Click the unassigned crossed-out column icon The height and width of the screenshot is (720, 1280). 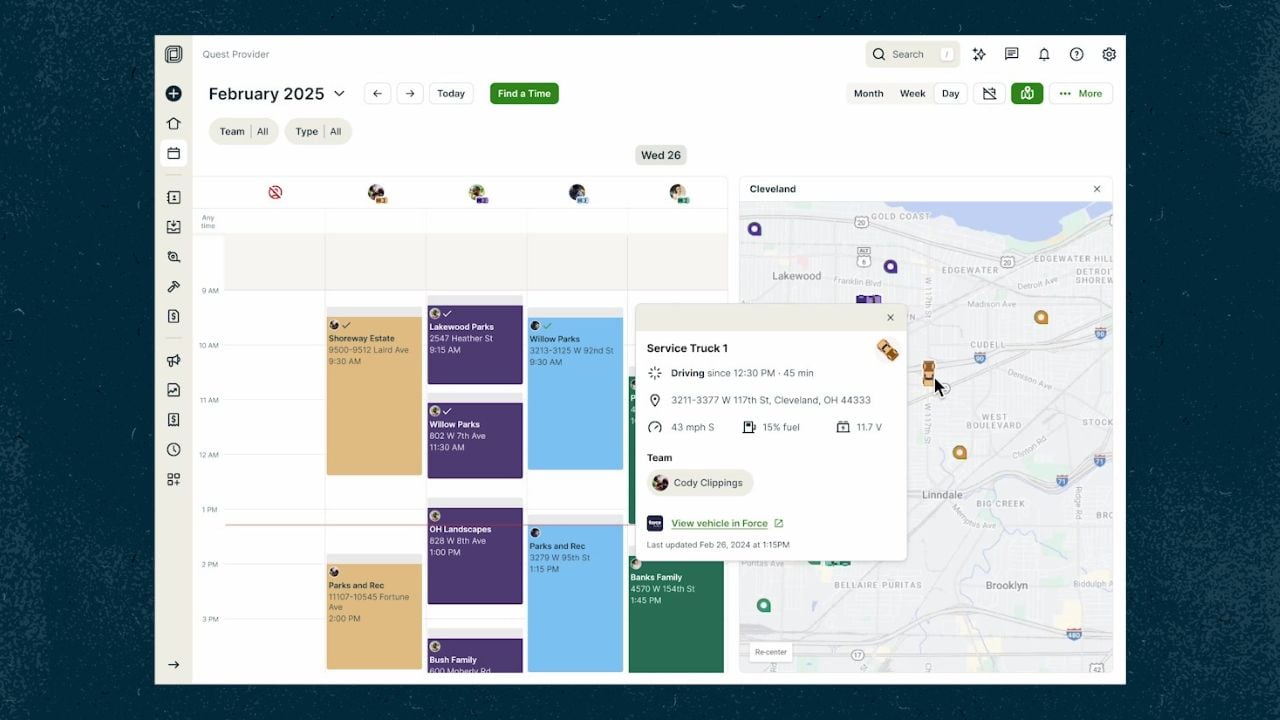tap(275, 192)
